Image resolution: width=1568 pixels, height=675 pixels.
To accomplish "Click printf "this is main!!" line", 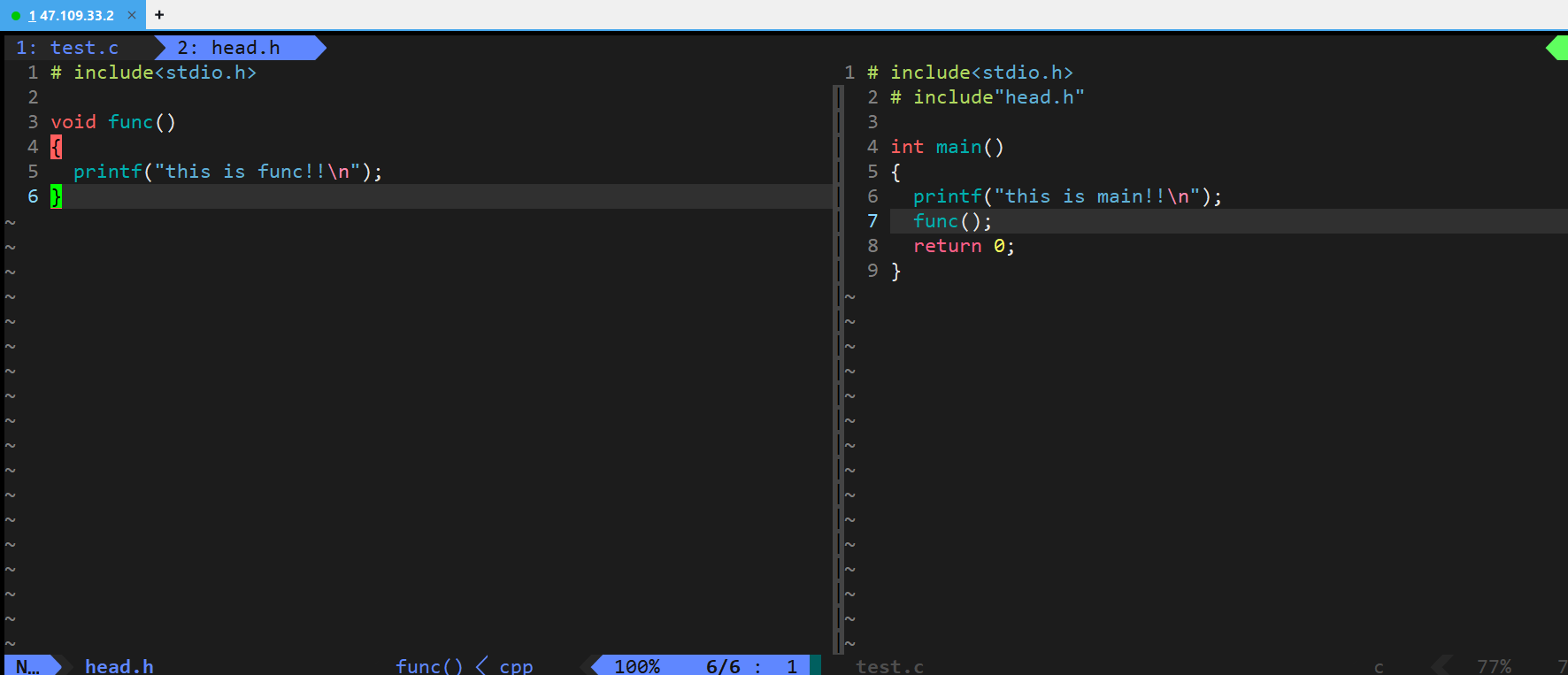I will pyautogui.click(x=1067, y=196).
